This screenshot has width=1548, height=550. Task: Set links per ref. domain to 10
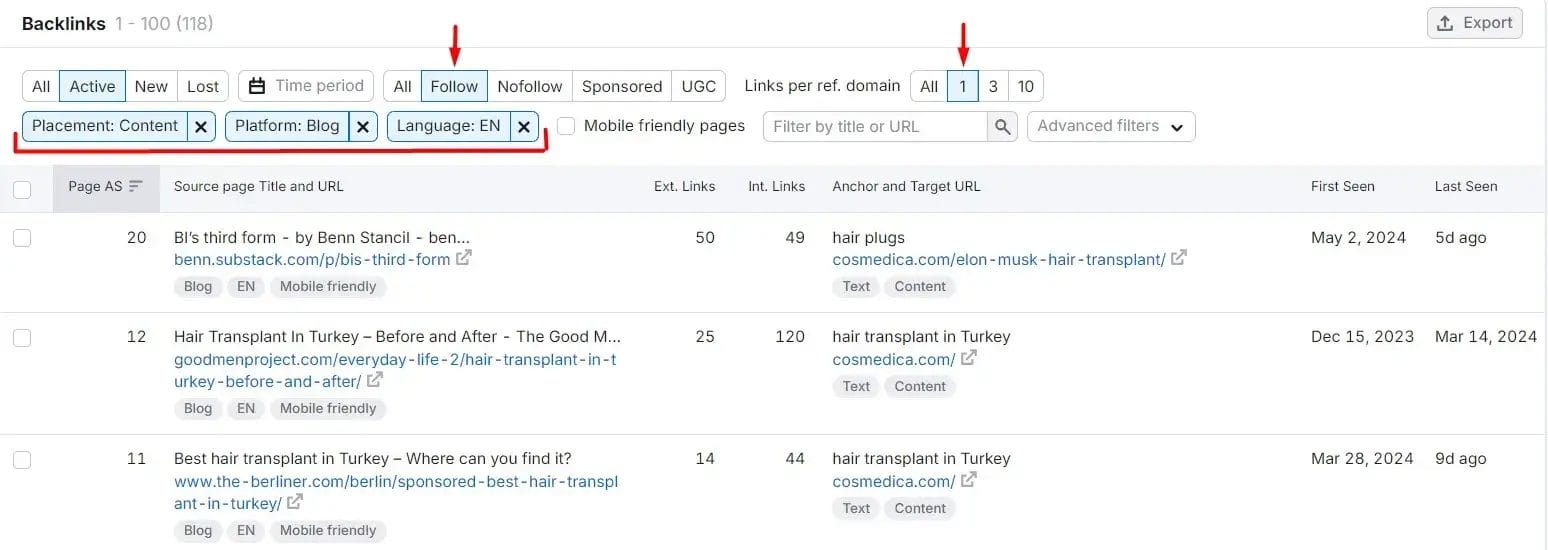1025,86
